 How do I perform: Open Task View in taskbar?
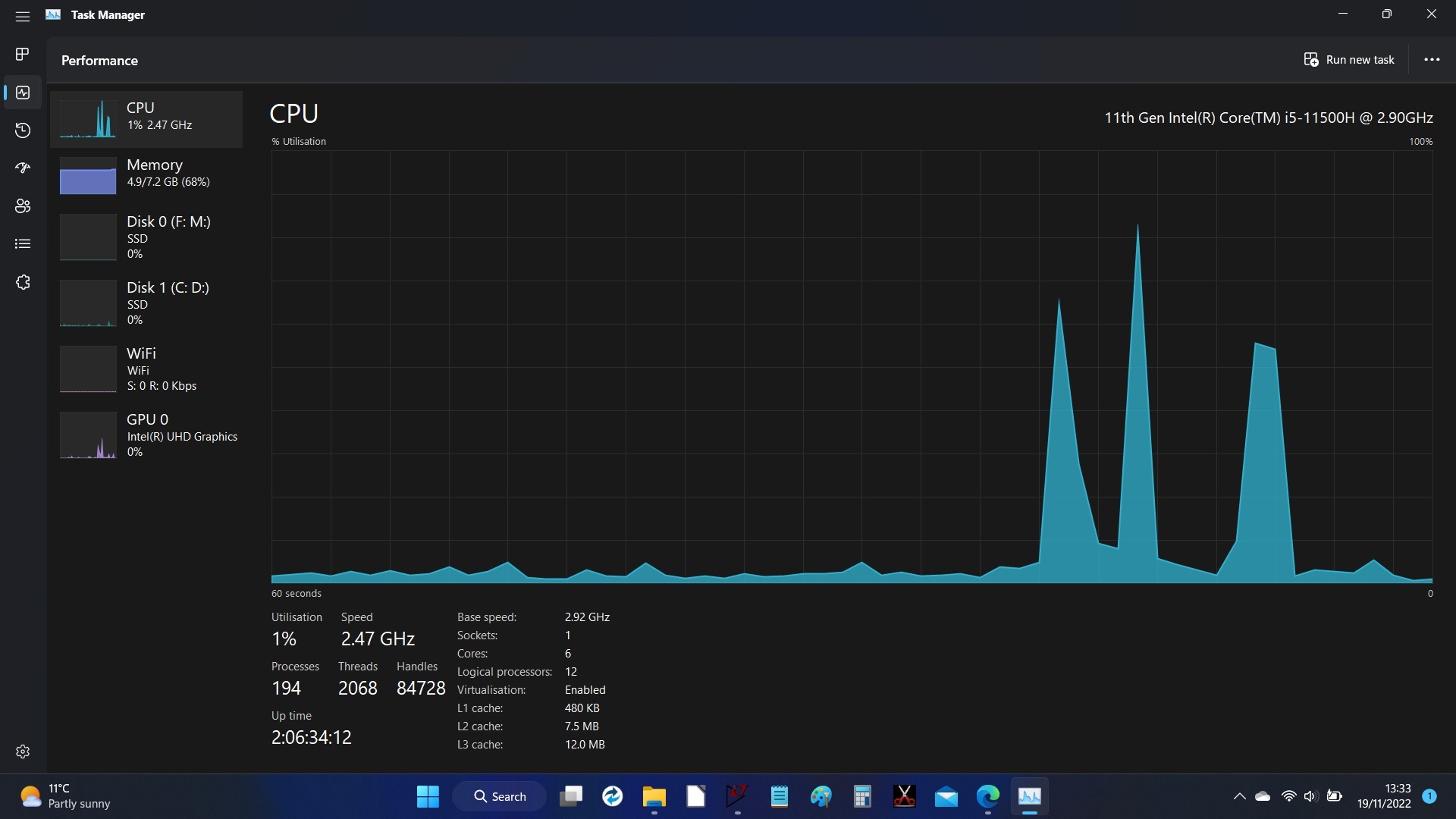(x=571, y=796)
